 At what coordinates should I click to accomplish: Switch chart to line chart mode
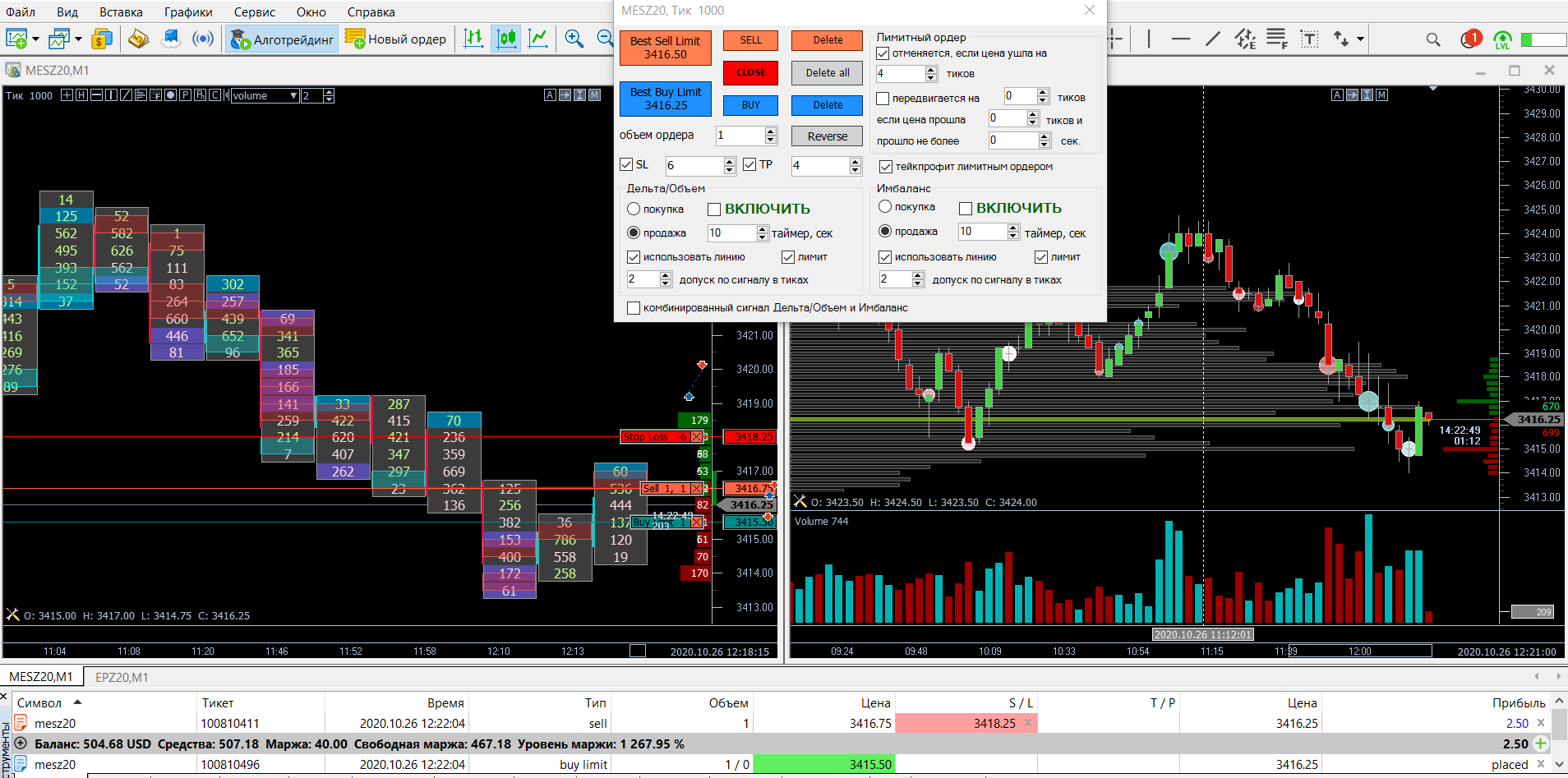538,39
